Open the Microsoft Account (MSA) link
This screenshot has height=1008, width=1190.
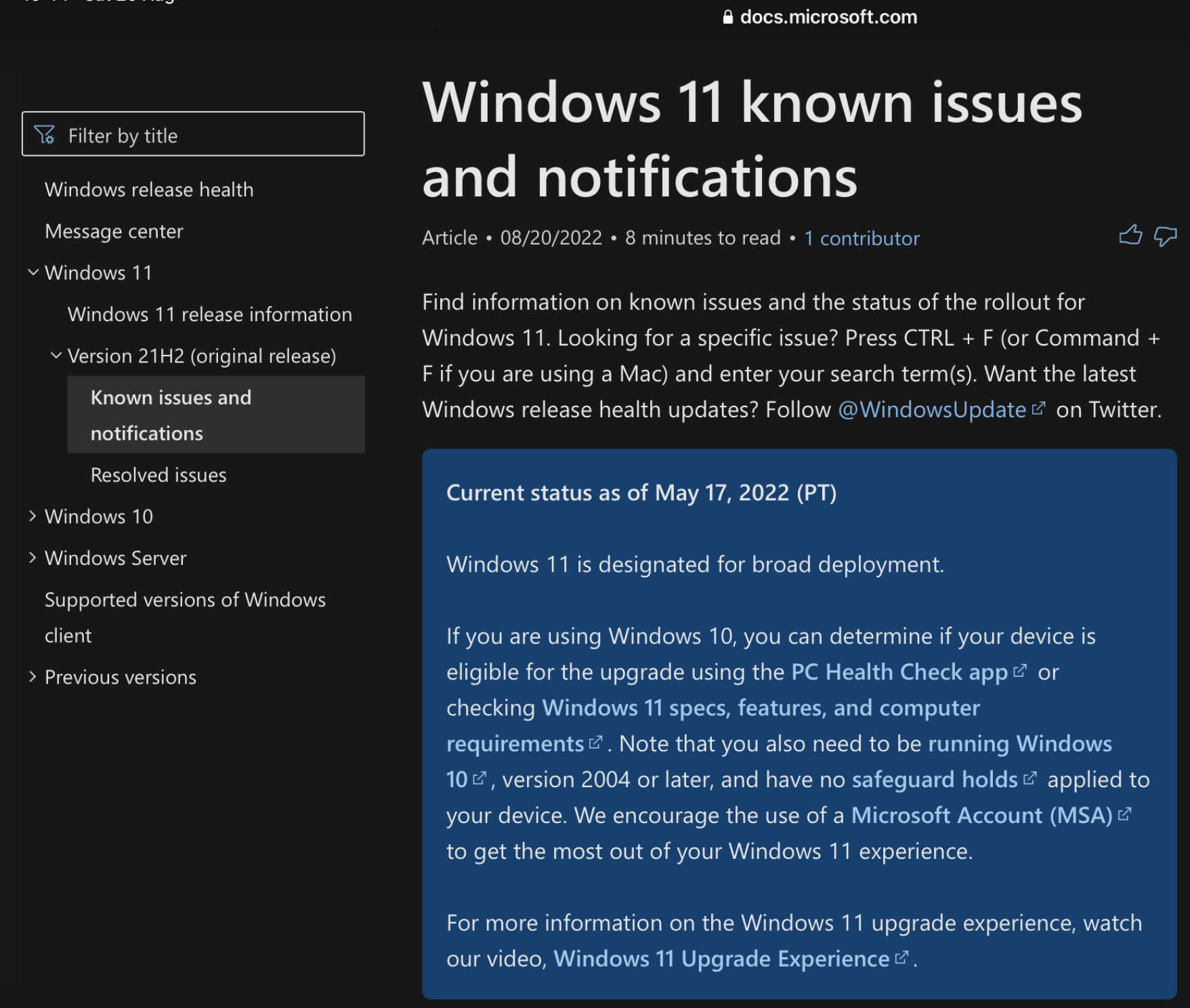[x=981, y=816]
